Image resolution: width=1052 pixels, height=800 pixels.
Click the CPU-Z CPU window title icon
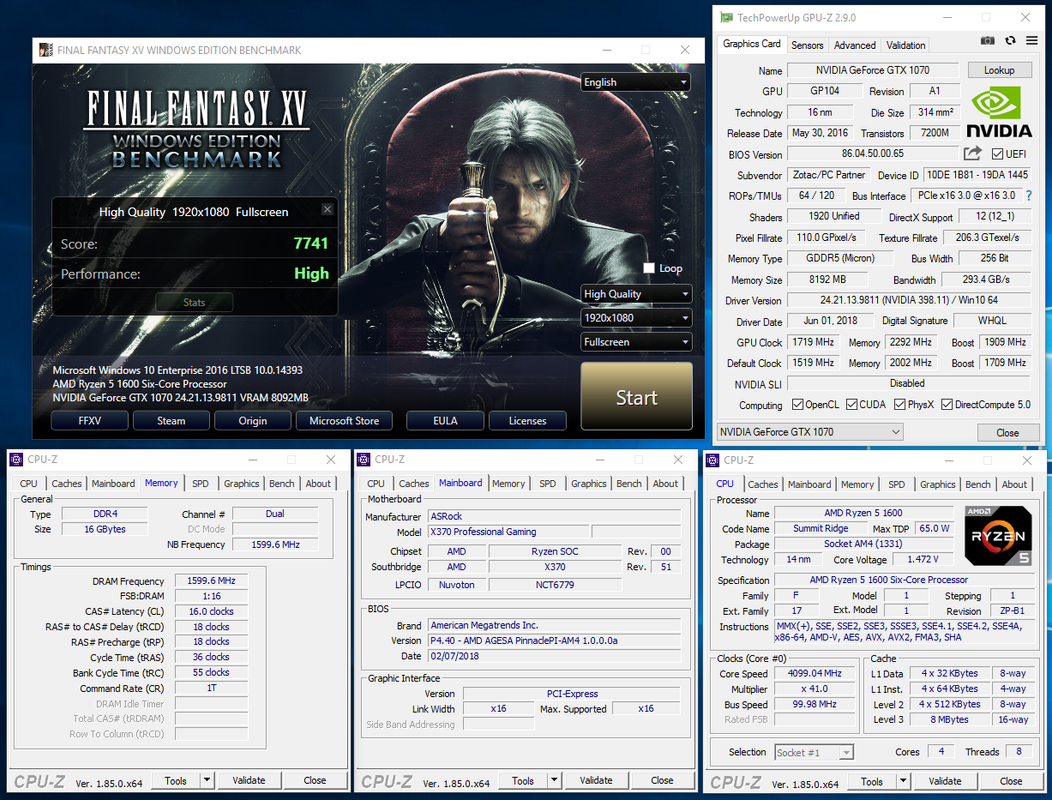[x=713, y=460]
